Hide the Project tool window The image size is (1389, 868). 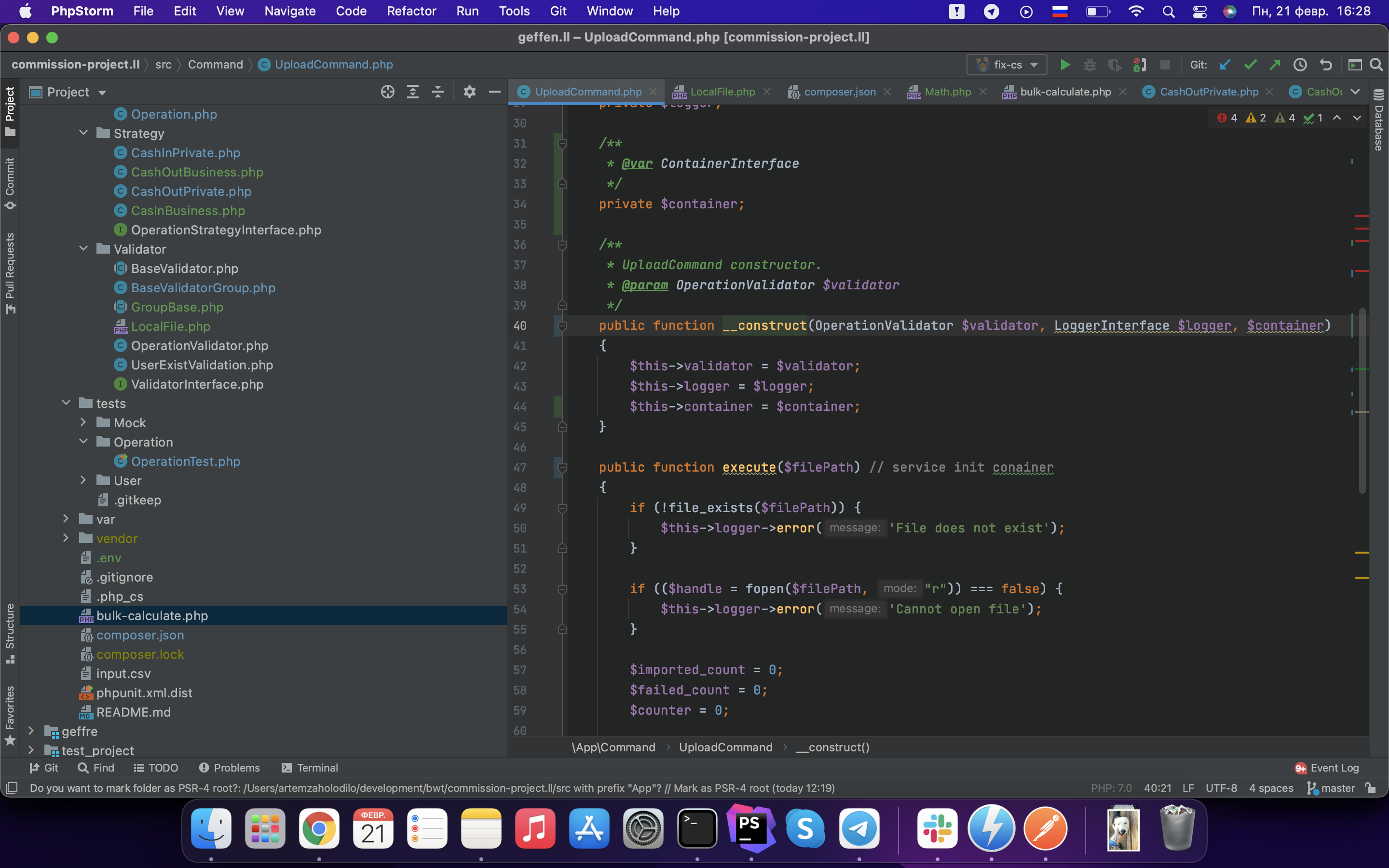[495, 92]
